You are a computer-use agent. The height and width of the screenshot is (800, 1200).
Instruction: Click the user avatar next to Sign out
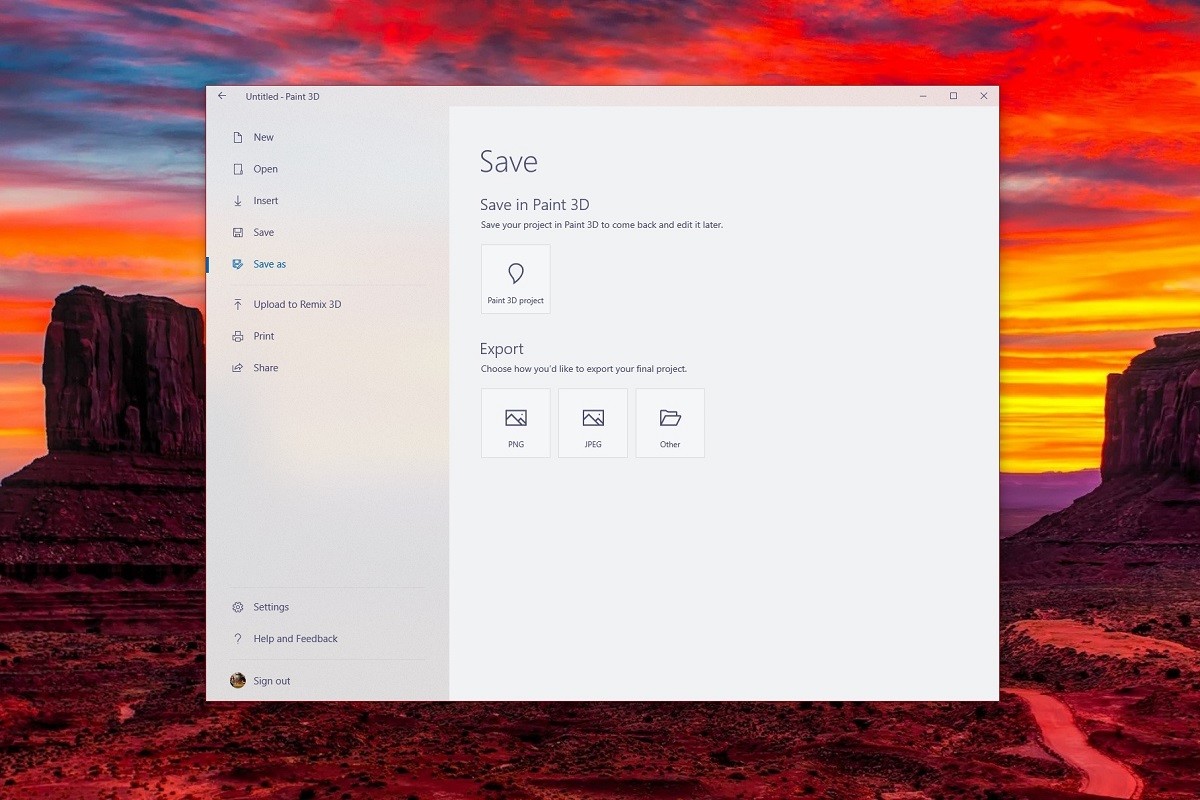pos(237,680)
